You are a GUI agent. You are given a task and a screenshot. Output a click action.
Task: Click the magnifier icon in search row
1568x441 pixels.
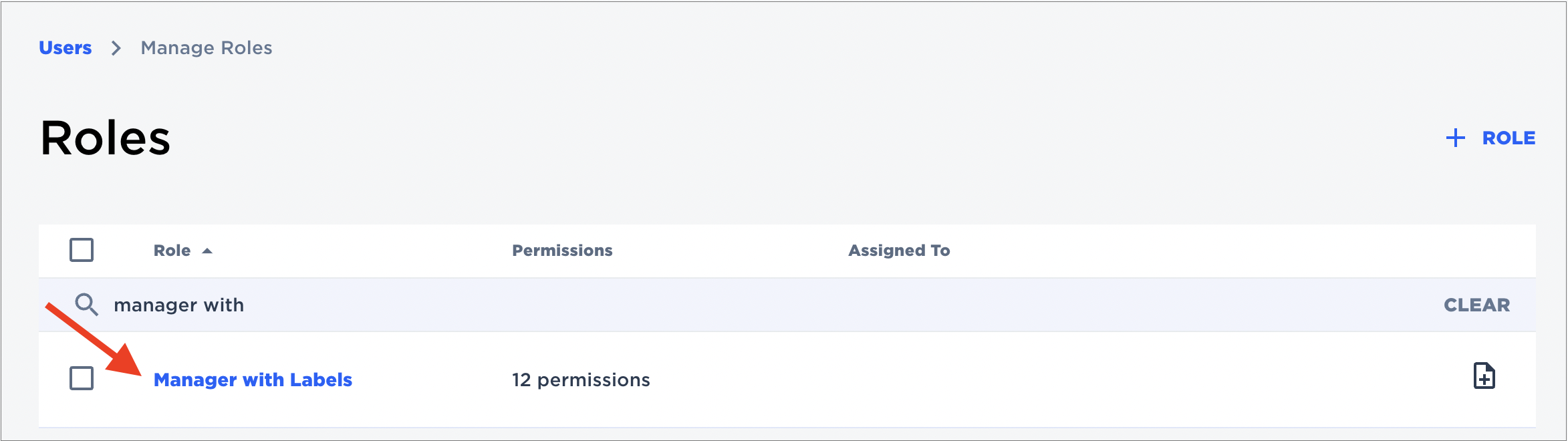(86, 304)
